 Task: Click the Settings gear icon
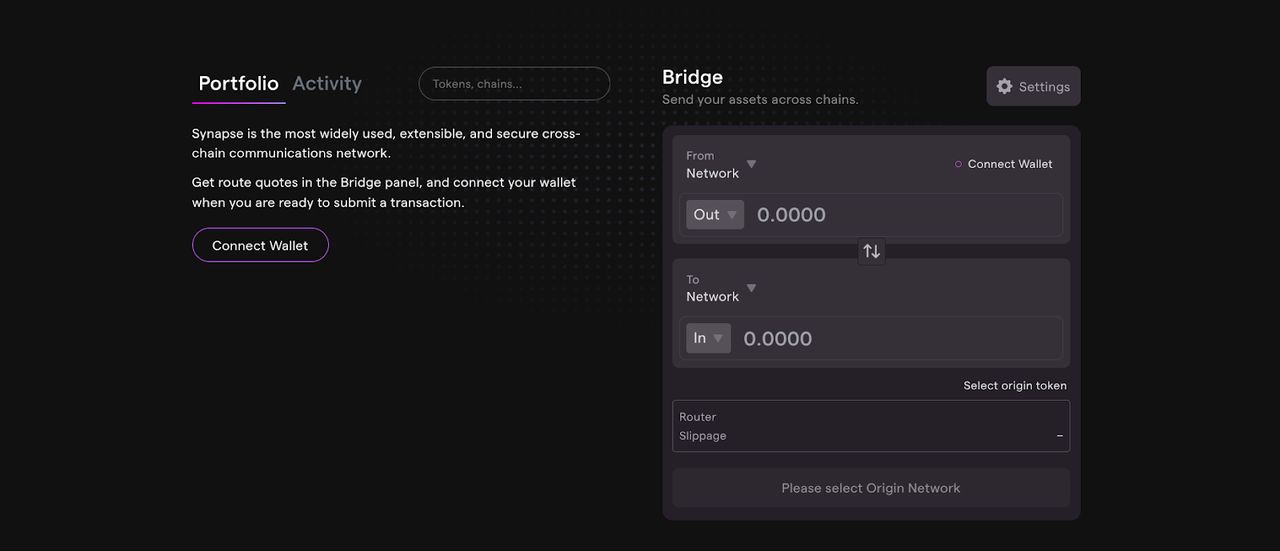[1005, 87]
